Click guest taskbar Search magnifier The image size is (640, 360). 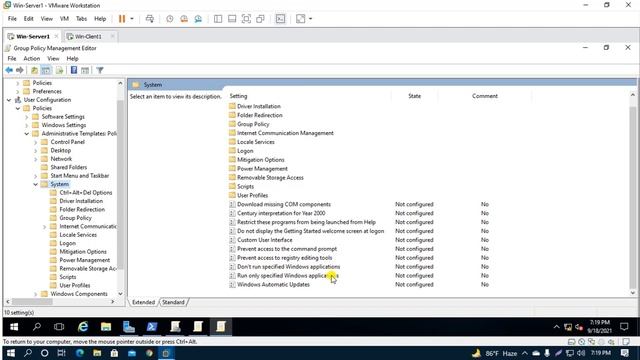pos(37,327)
